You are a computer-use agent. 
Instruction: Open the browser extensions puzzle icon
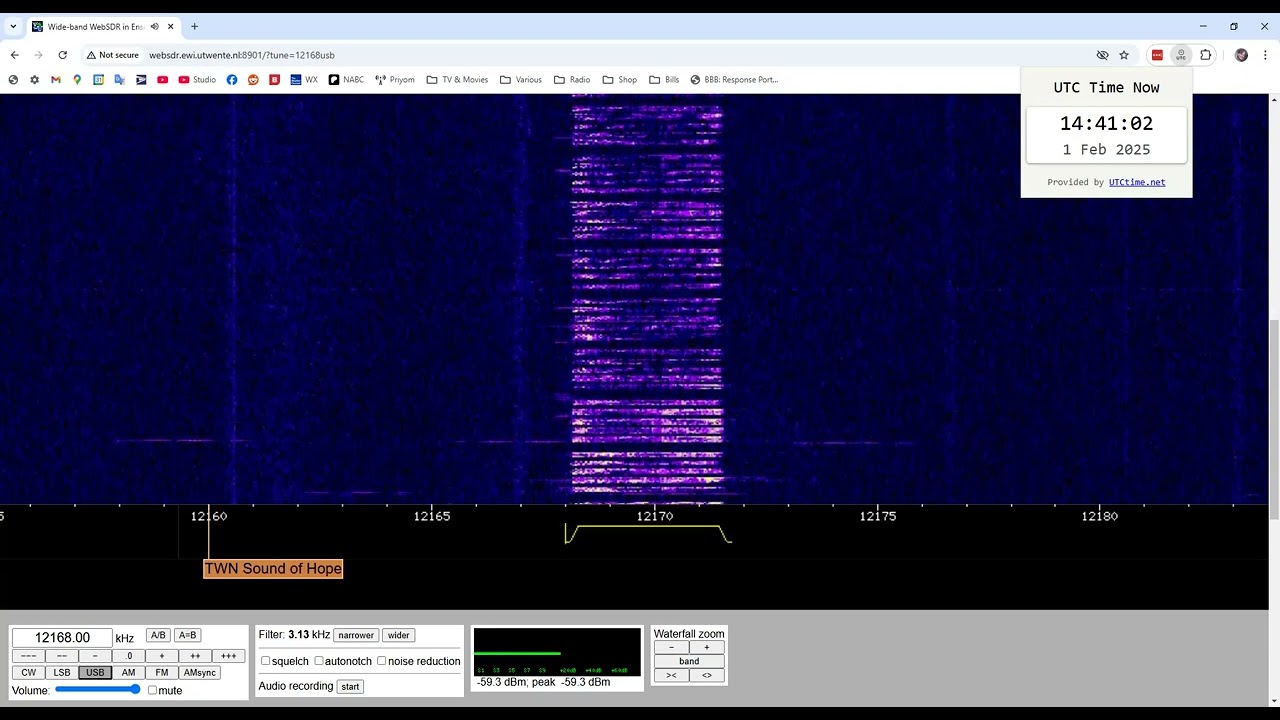[1205, 55]
